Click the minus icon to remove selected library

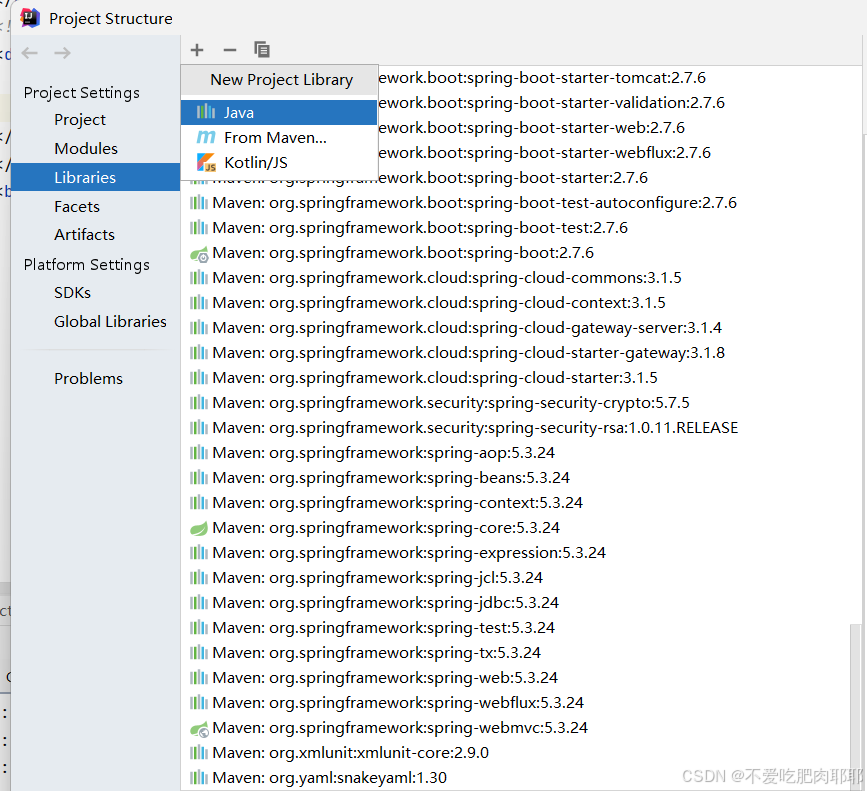coord(229,49)
